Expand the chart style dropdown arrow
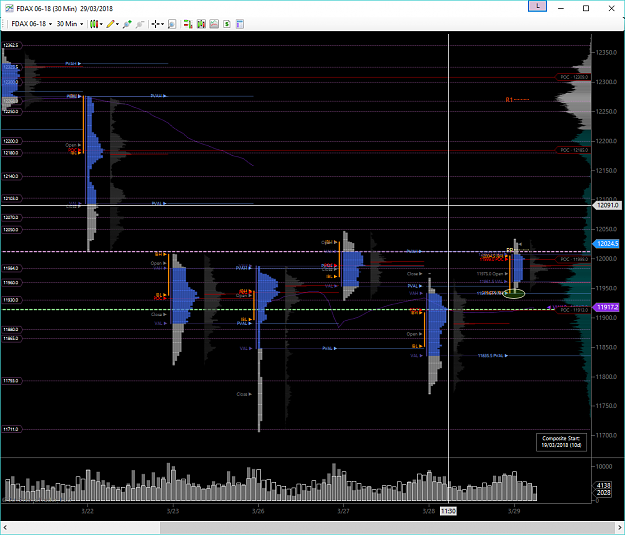This screenshot has height=535, width=625. click(101, 24)
